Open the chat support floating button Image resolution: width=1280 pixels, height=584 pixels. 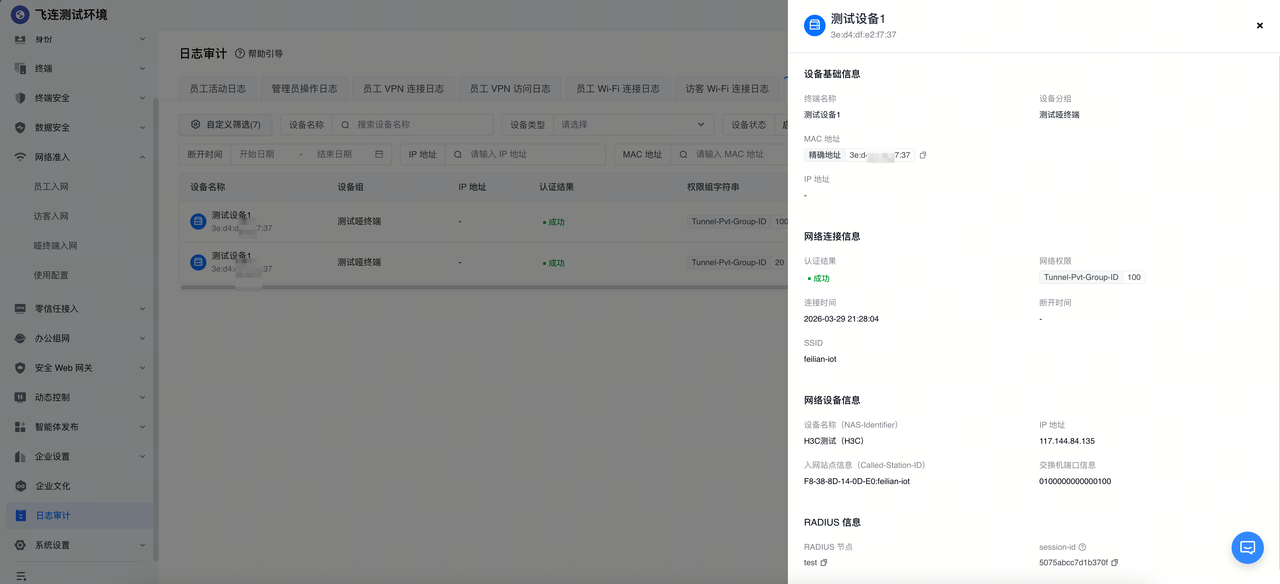click(1248, 547)
